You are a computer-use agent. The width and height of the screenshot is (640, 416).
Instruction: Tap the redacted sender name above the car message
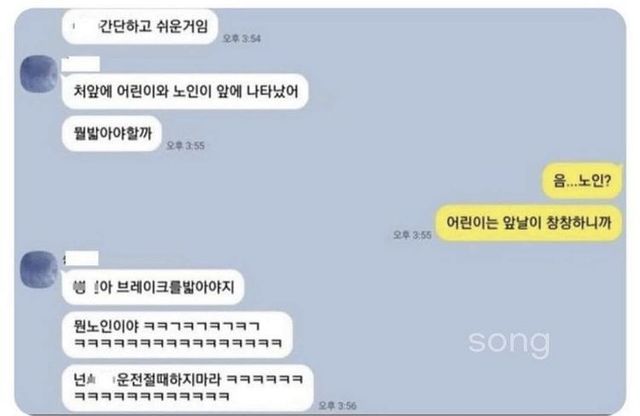pyautogui.click(x=81, y=64)
